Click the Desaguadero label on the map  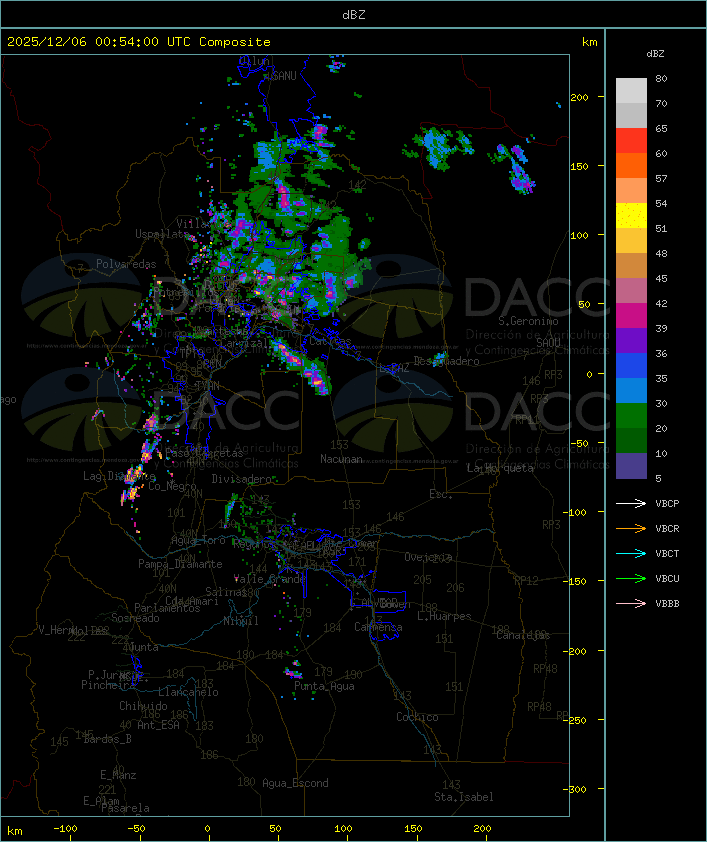[x=447, y=361]
